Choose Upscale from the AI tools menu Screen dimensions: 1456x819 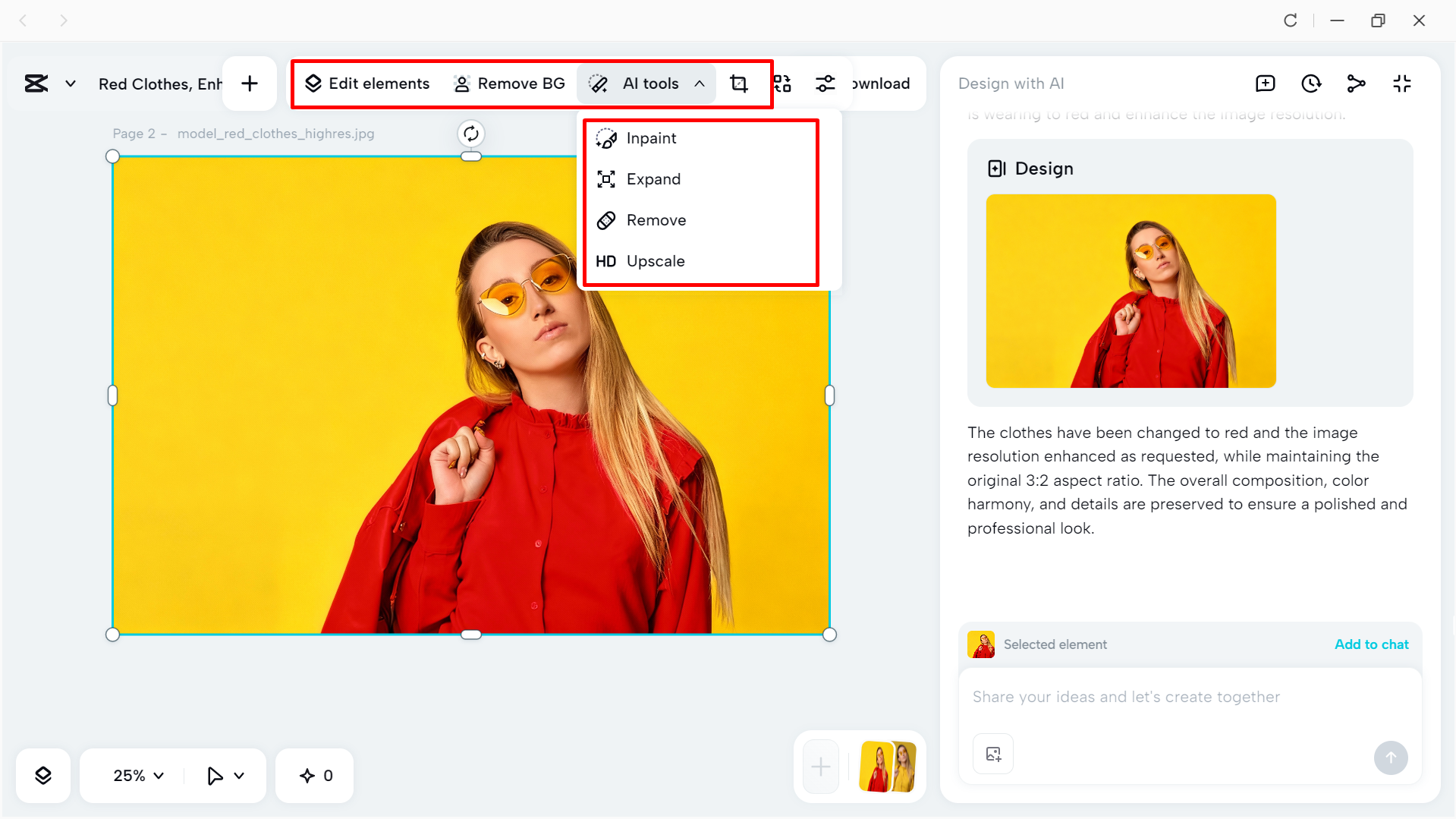(656, 260)
